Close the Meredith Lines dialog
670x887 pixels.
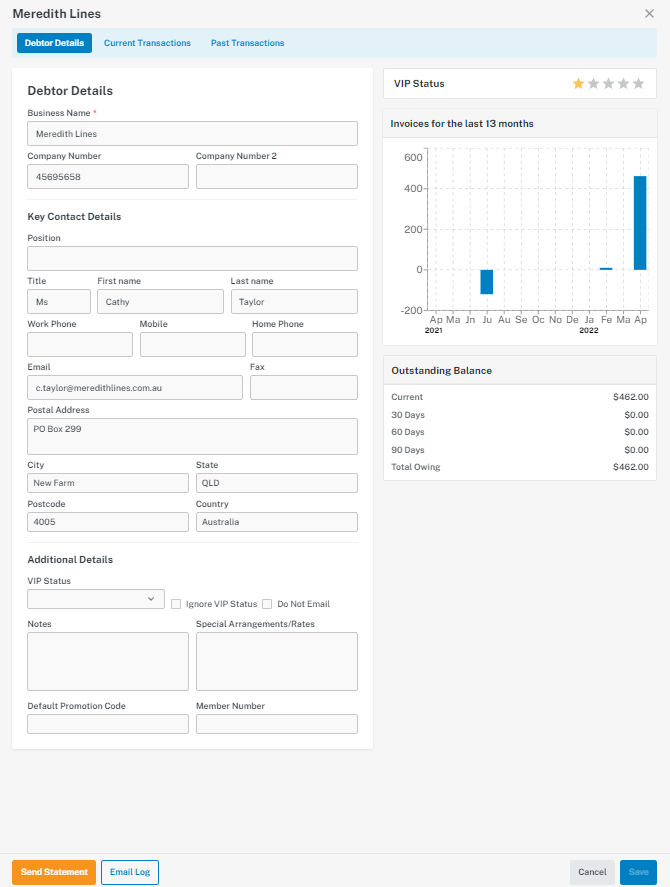click(649, 14)
